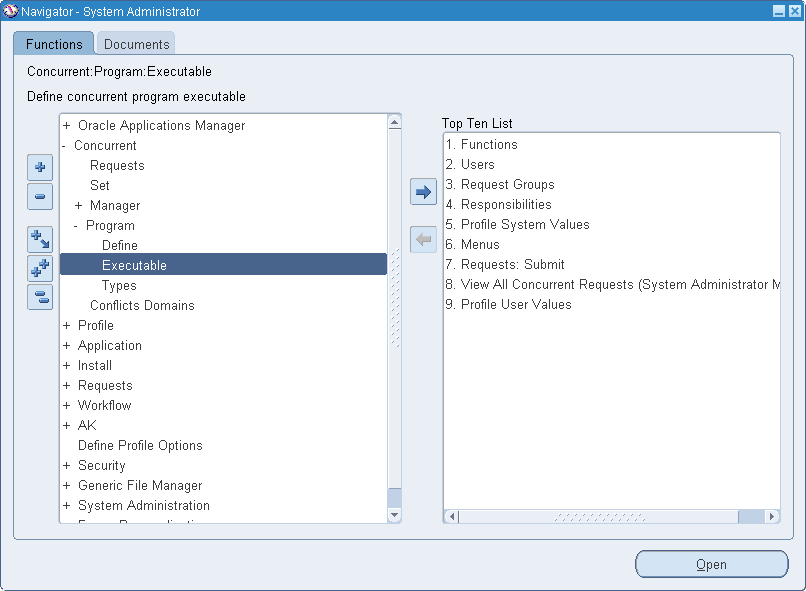Select Types under Program
Screen dimensions: 806x591
click(119, 285)
